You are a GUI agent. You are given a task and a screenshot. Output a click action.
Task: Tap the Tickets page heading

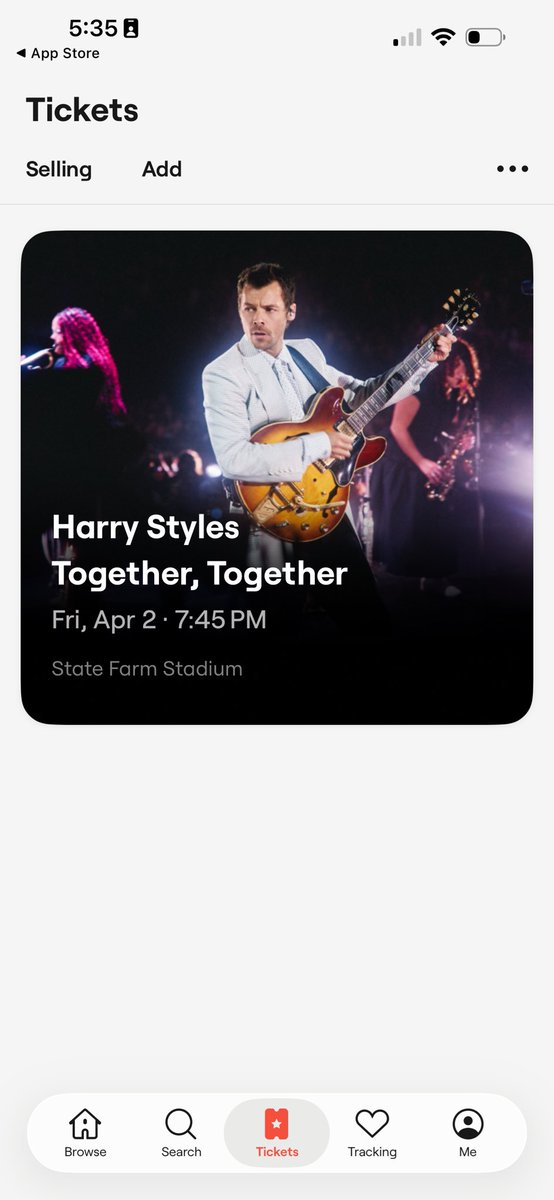pos(82,110)
